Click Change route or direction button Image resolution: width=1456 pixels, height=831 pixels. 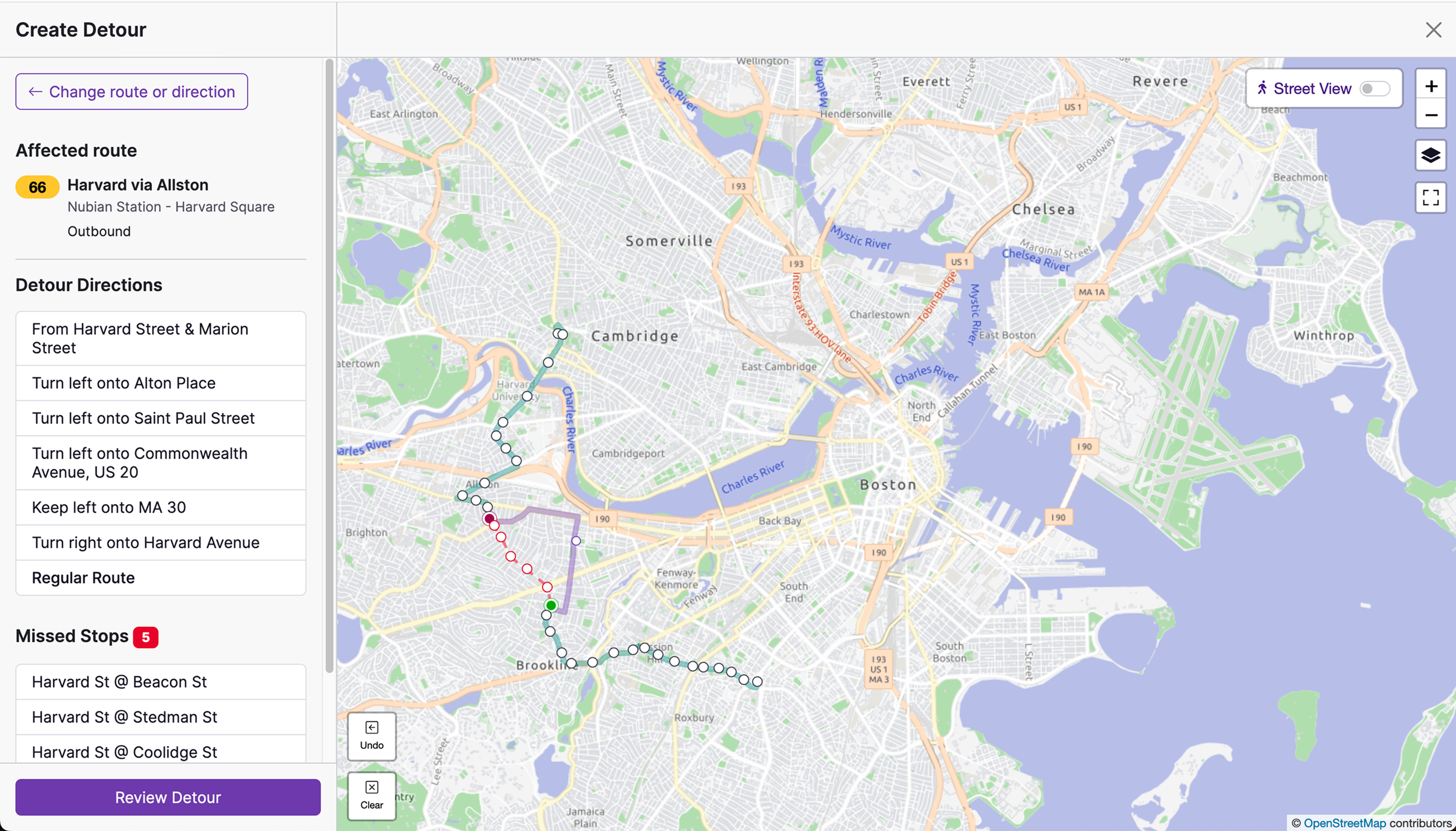coord(132,91)
